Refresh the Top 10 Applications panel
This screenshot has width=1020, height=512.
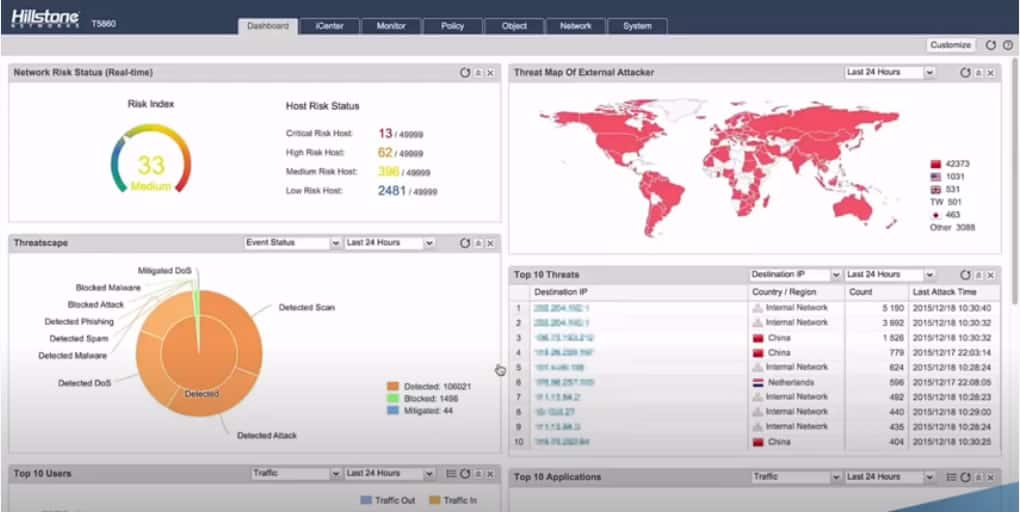tap(965, 477)
